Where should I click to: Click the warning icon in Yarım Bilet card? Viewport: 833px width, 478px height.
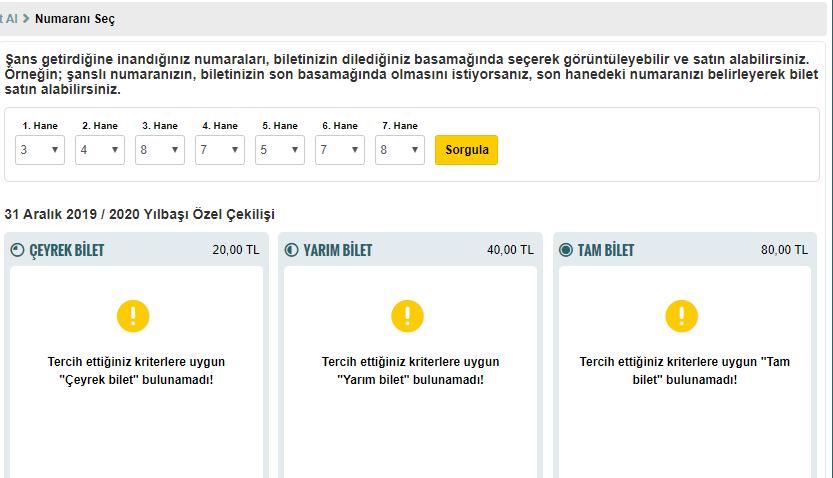click(407, 316)
